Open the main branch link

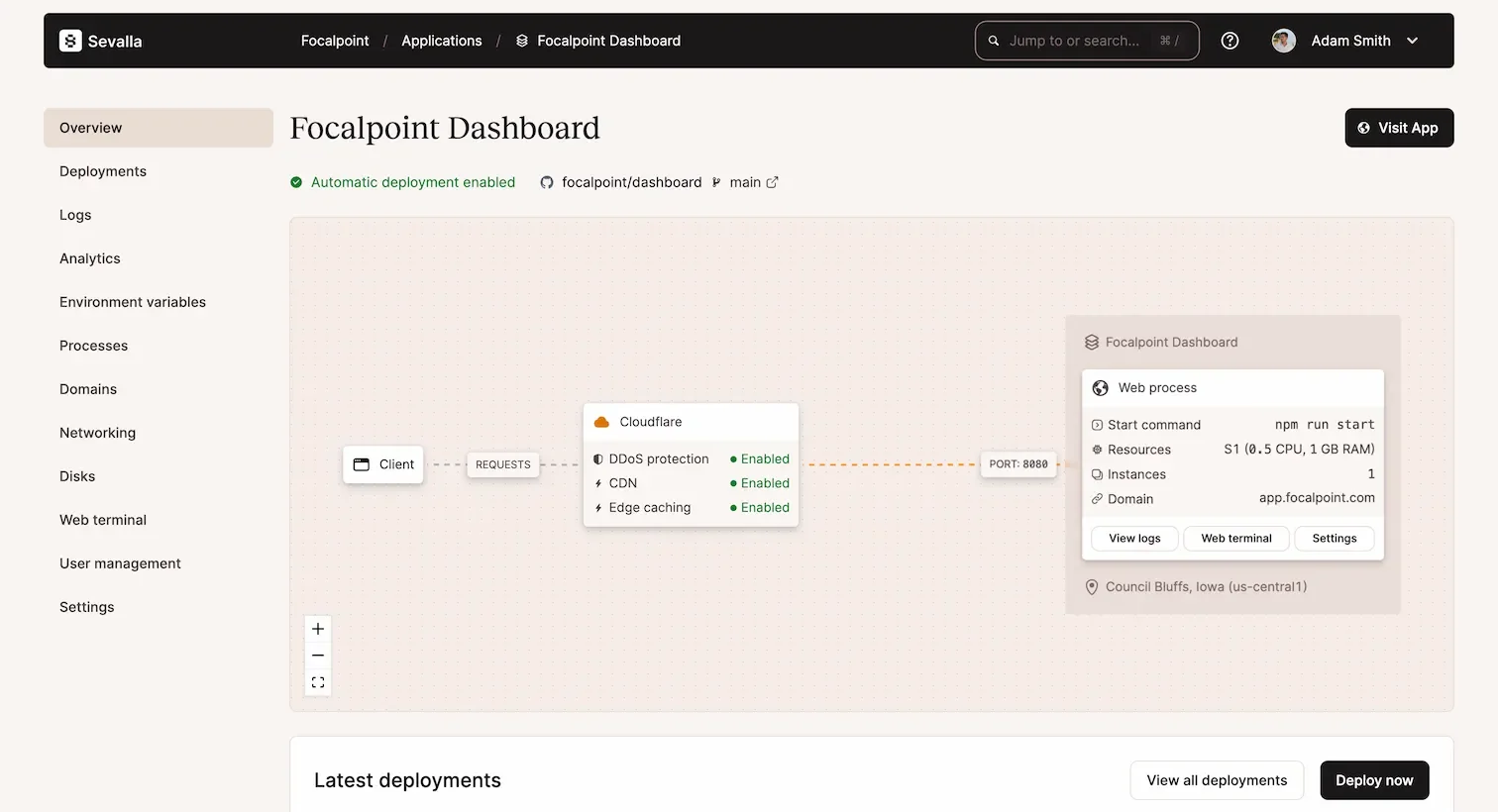[745, 182]
